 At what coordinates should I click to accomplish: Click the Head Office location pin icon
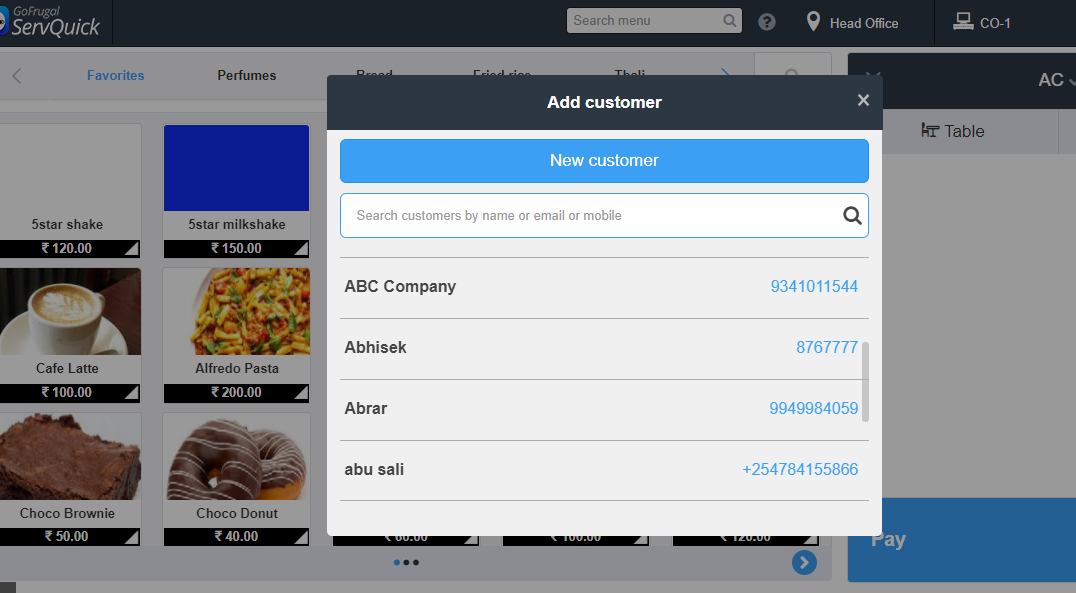pyautogui.click(x=814, y=22)
